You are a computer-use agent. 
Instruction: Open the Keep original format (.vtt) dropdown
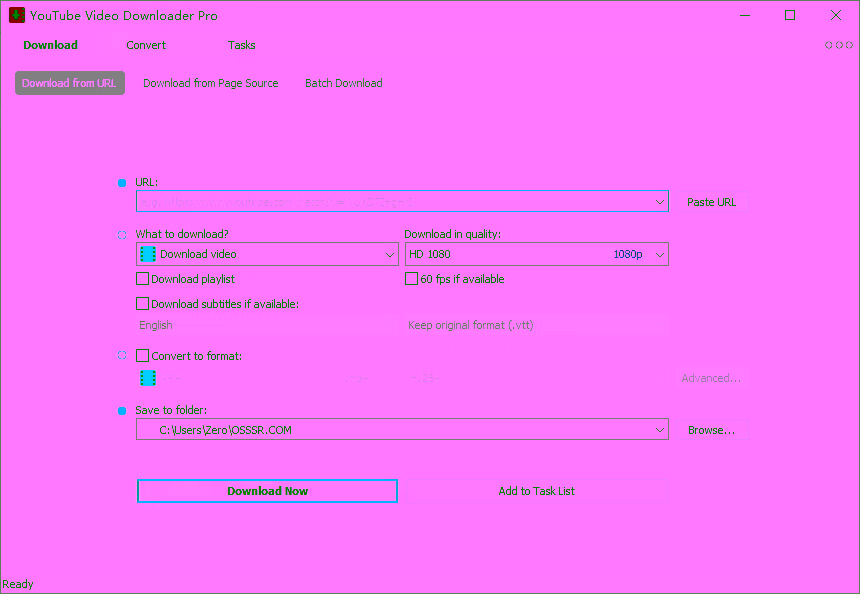536,325
